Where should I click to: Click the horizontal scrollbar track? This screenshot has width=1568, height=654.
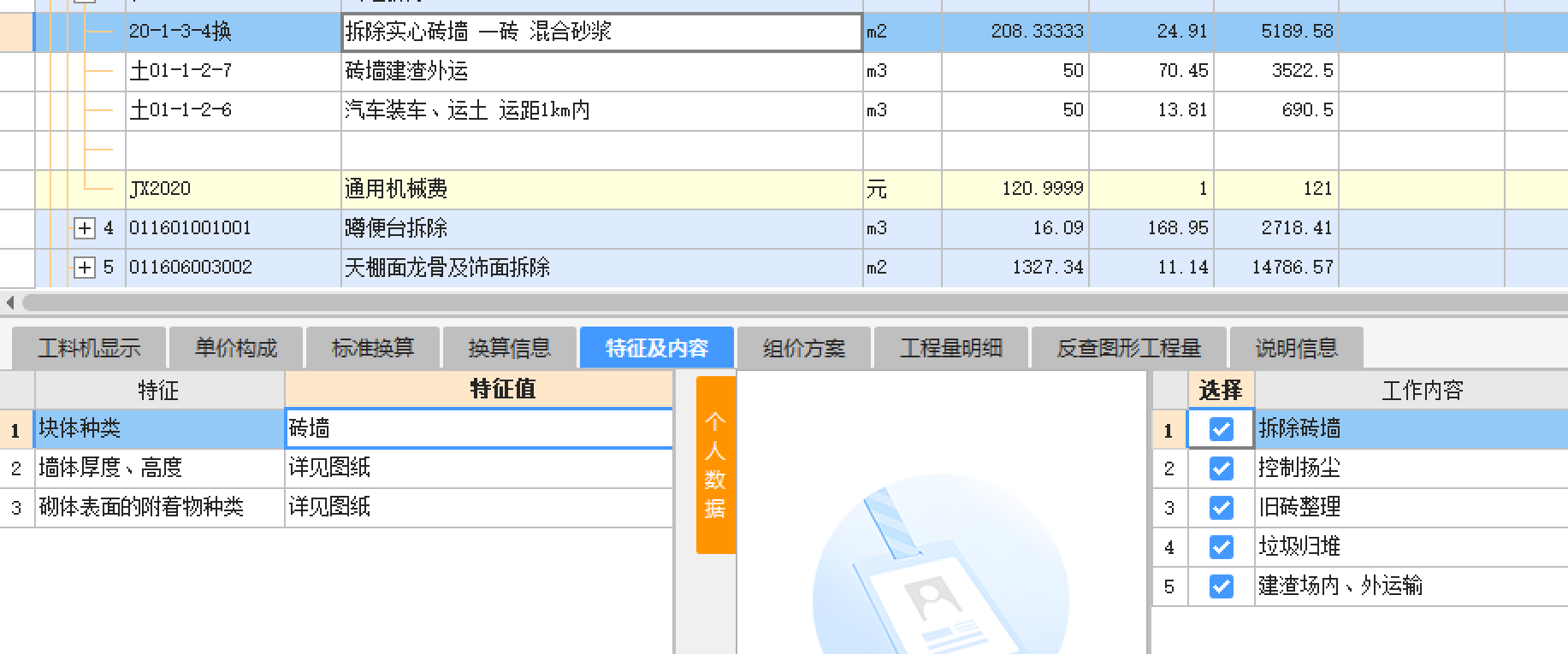[794, 303]
